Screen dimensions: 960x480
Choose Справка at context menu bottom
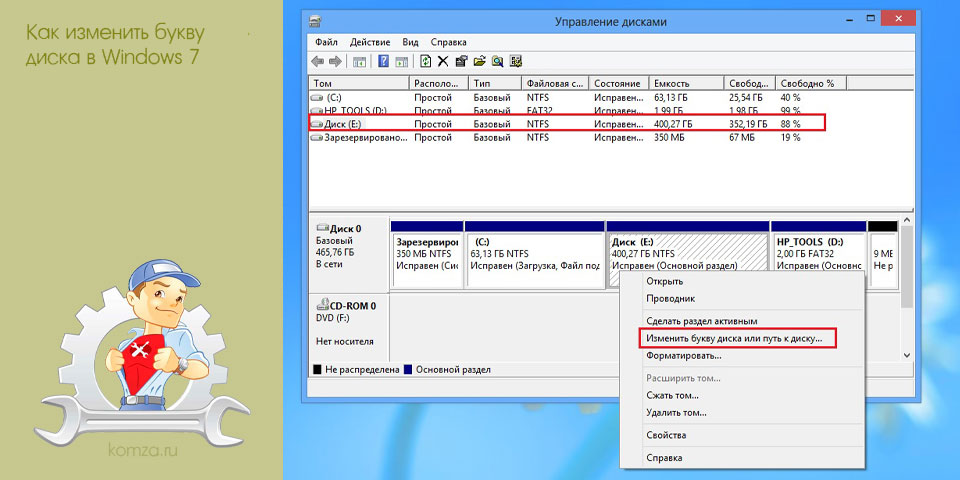click(x=664, y=458)
